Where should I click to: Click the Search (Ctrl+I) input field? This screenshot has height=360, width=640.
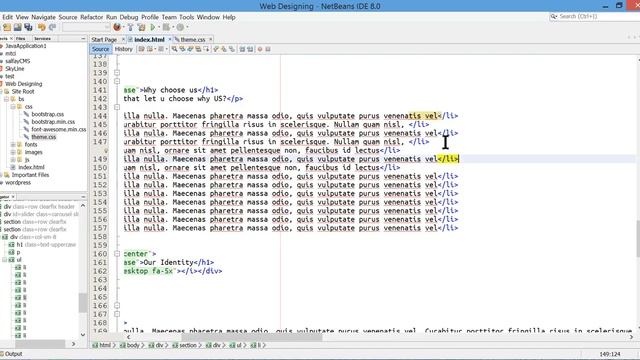(x=594, y=16)
